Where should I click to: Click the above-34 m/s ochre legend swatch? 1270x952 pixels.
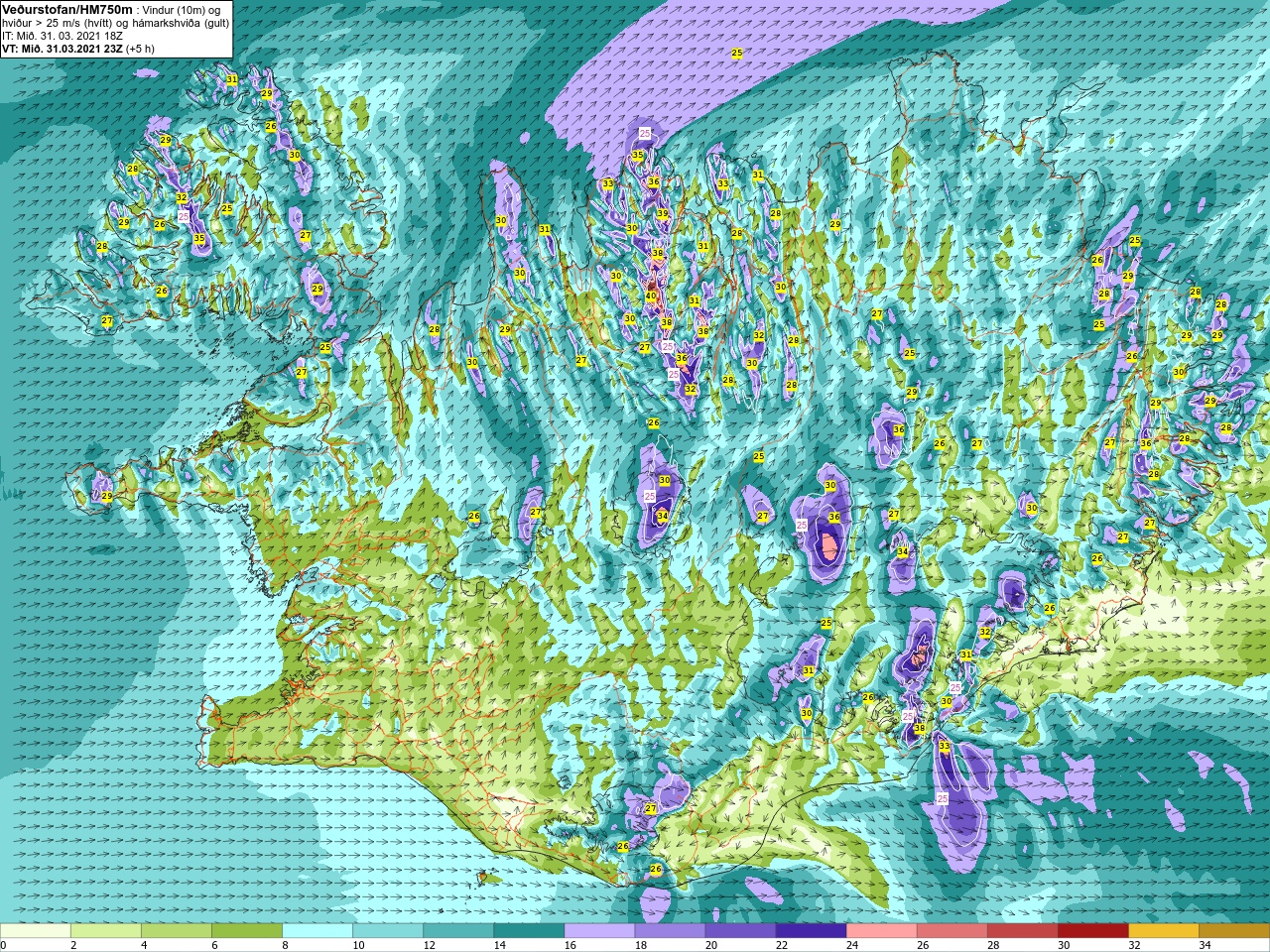1233,931
